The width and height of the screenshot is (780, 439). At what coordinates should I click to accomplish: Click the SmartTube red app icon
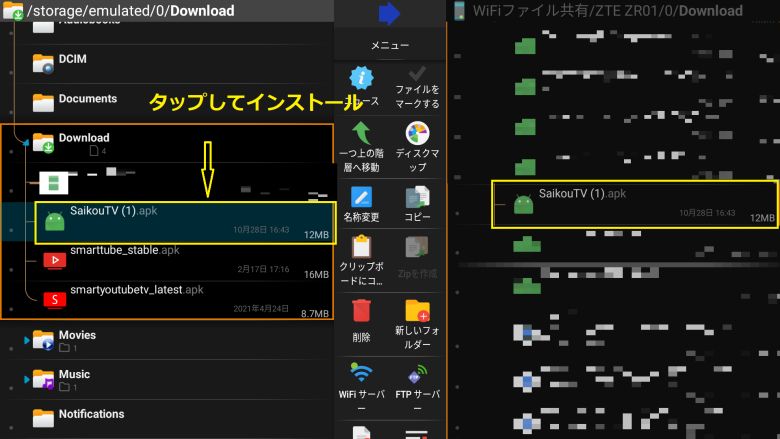point(55,261)
